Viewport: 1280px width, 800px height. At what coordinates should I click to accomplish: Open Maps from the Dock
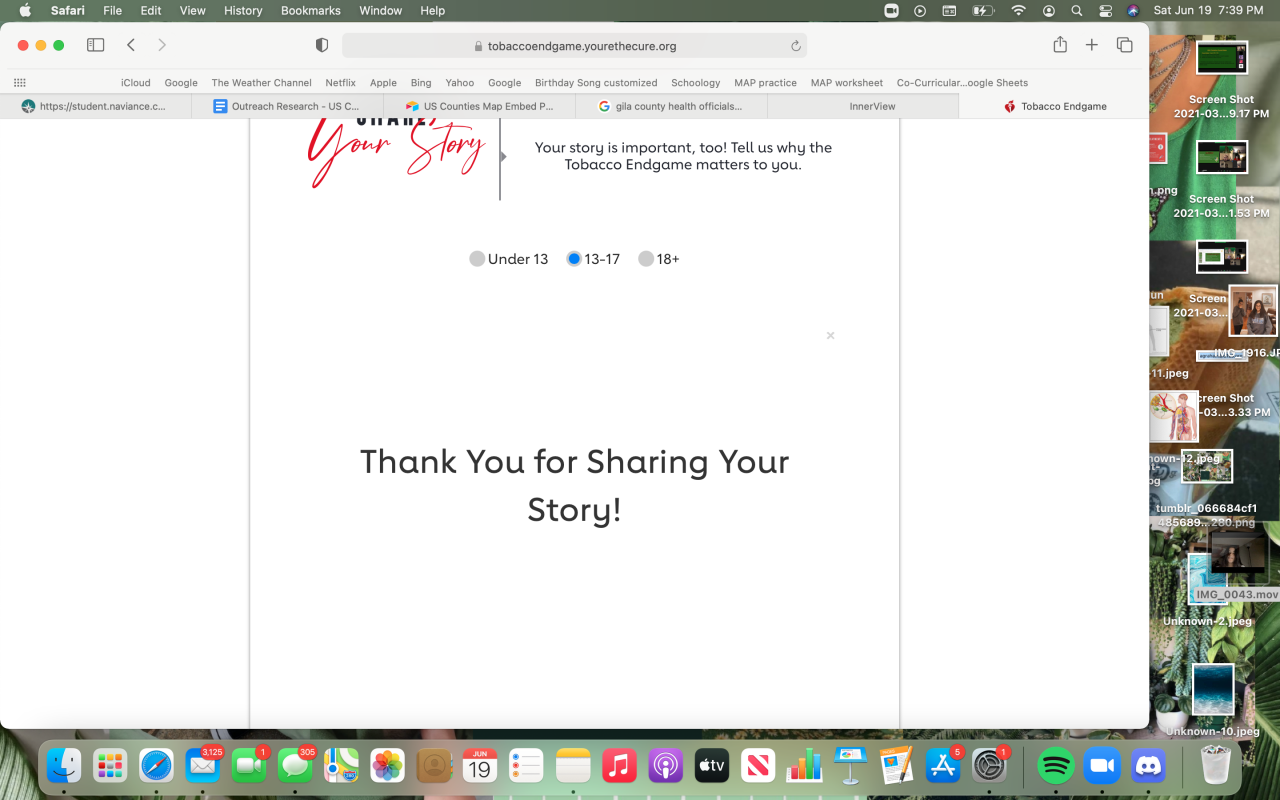coord(341,766)
